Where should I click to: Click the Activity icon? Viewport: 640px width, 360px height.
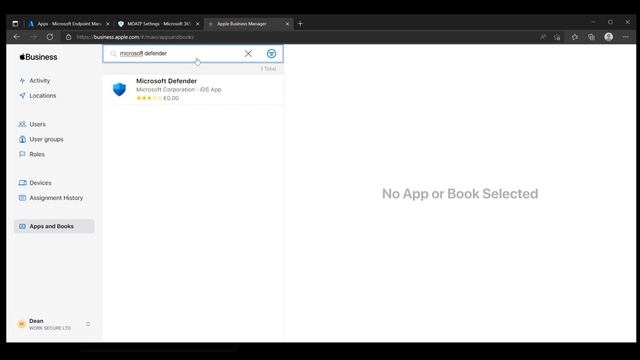(22, 80)
